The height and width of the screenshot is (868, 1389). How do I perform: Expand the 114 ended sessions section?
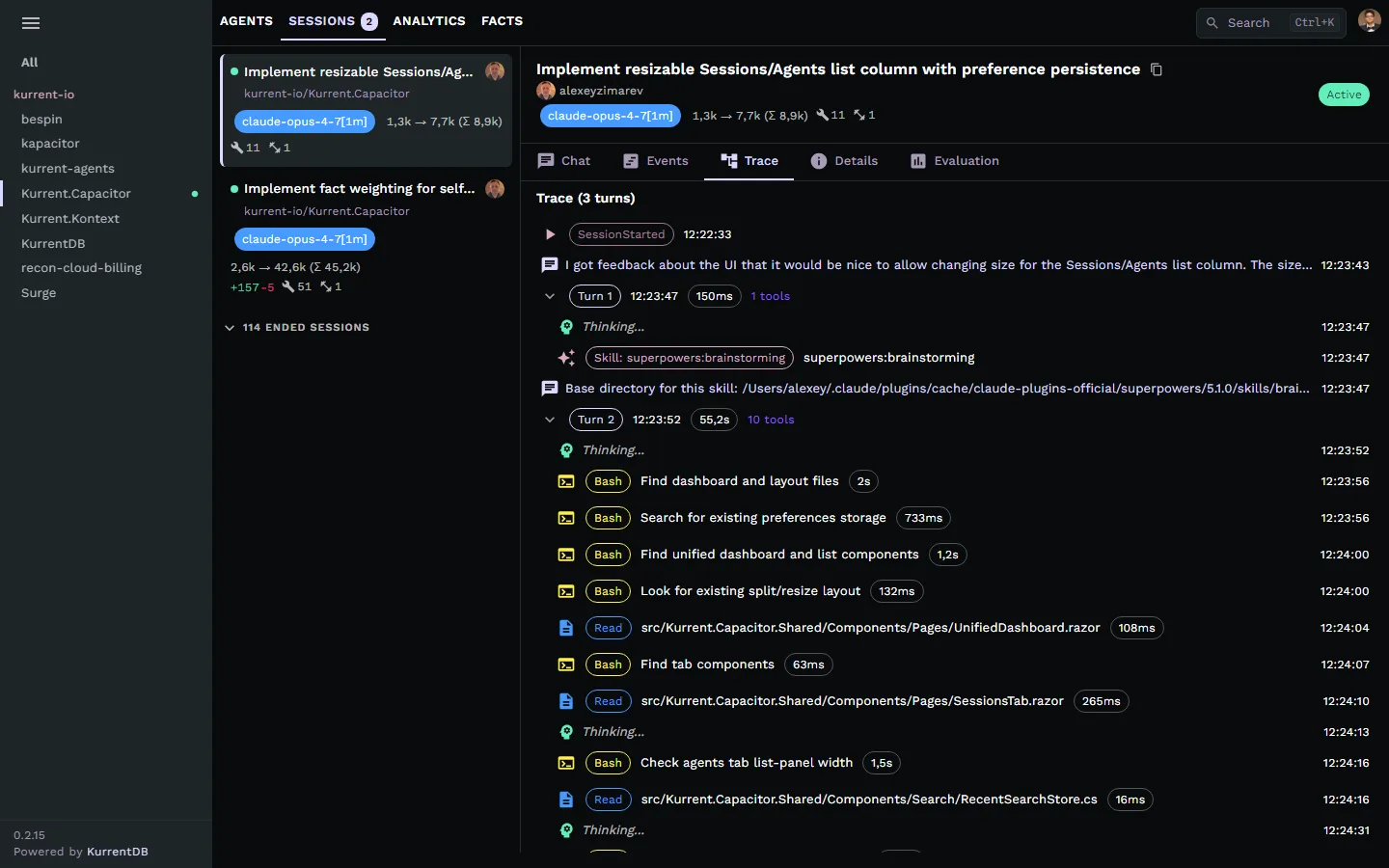pyautogui.click(x=297, y=328)
